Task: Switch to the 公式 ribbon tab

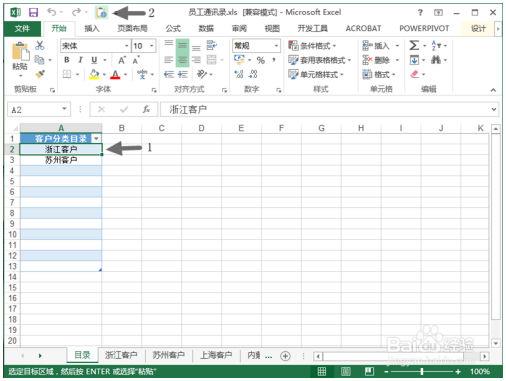Action: tap(173, 29)
